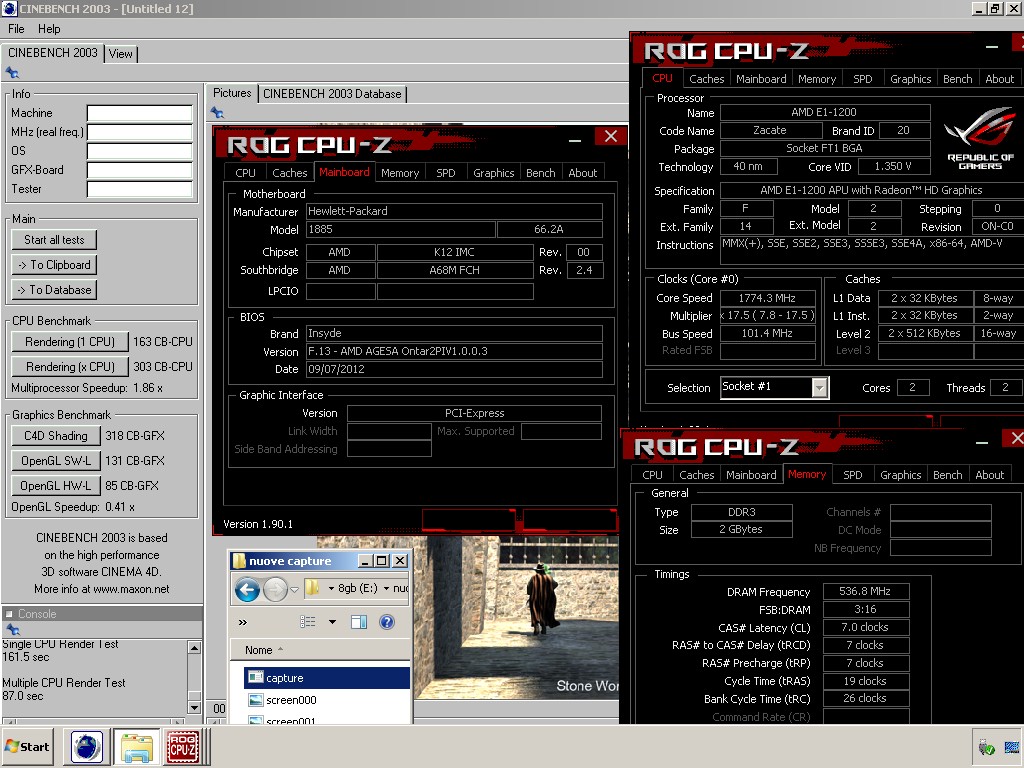
Task: Open the globe application in taskbar
Action: 87,747
